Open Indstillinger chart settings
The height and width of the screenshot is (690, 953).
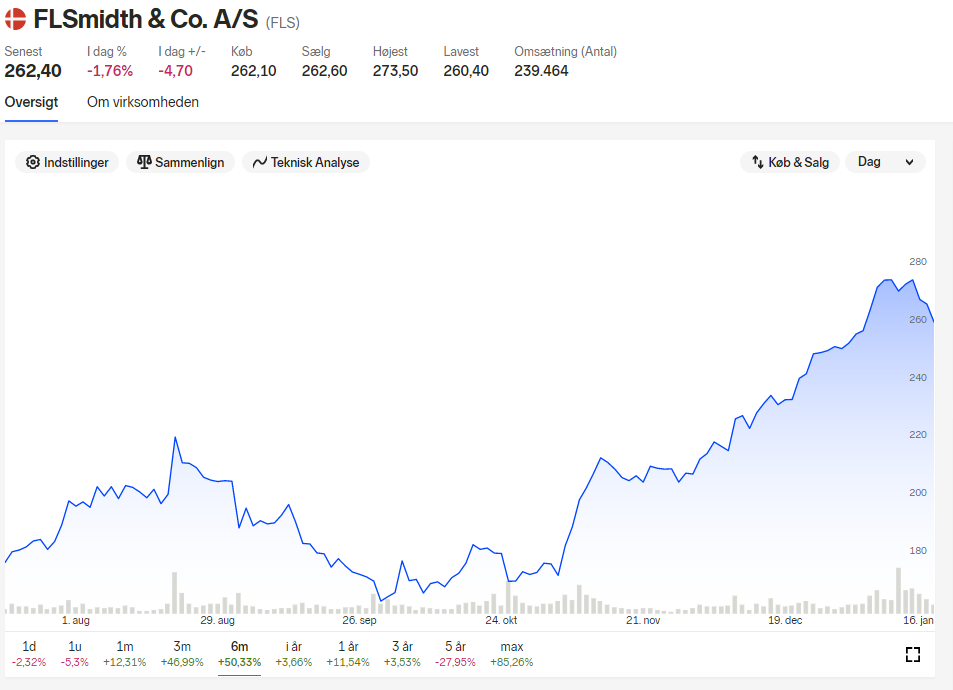(x=67, y=162)
